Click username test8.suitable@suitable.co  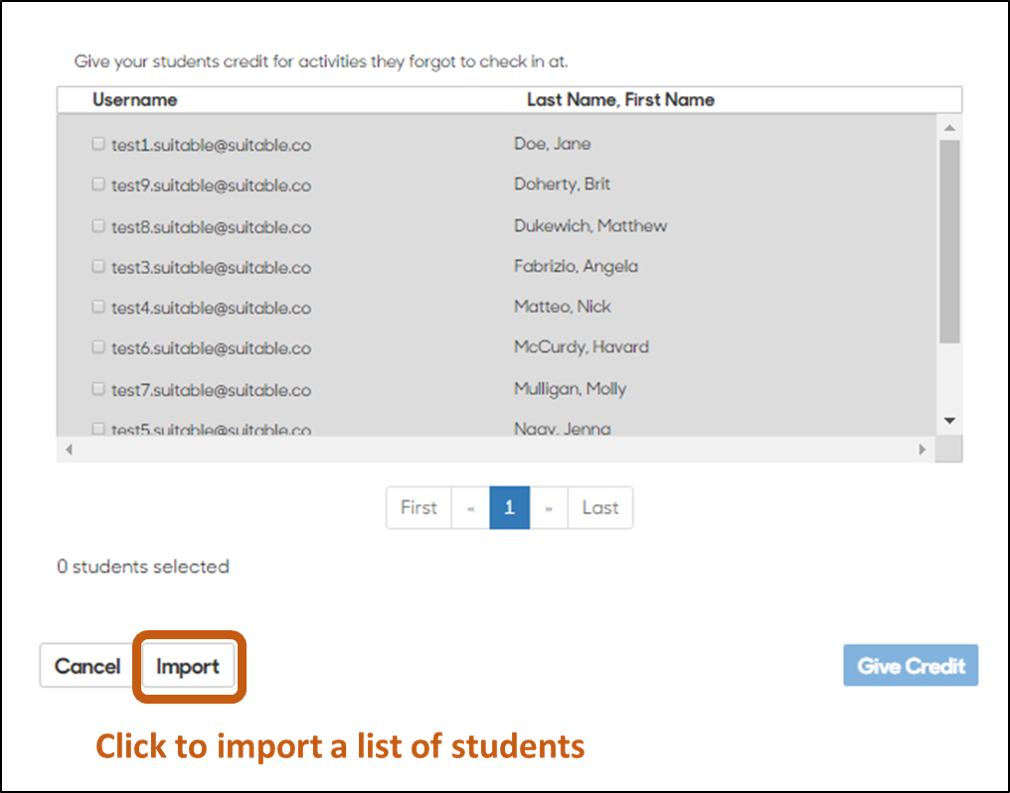[x=211, y=227]
